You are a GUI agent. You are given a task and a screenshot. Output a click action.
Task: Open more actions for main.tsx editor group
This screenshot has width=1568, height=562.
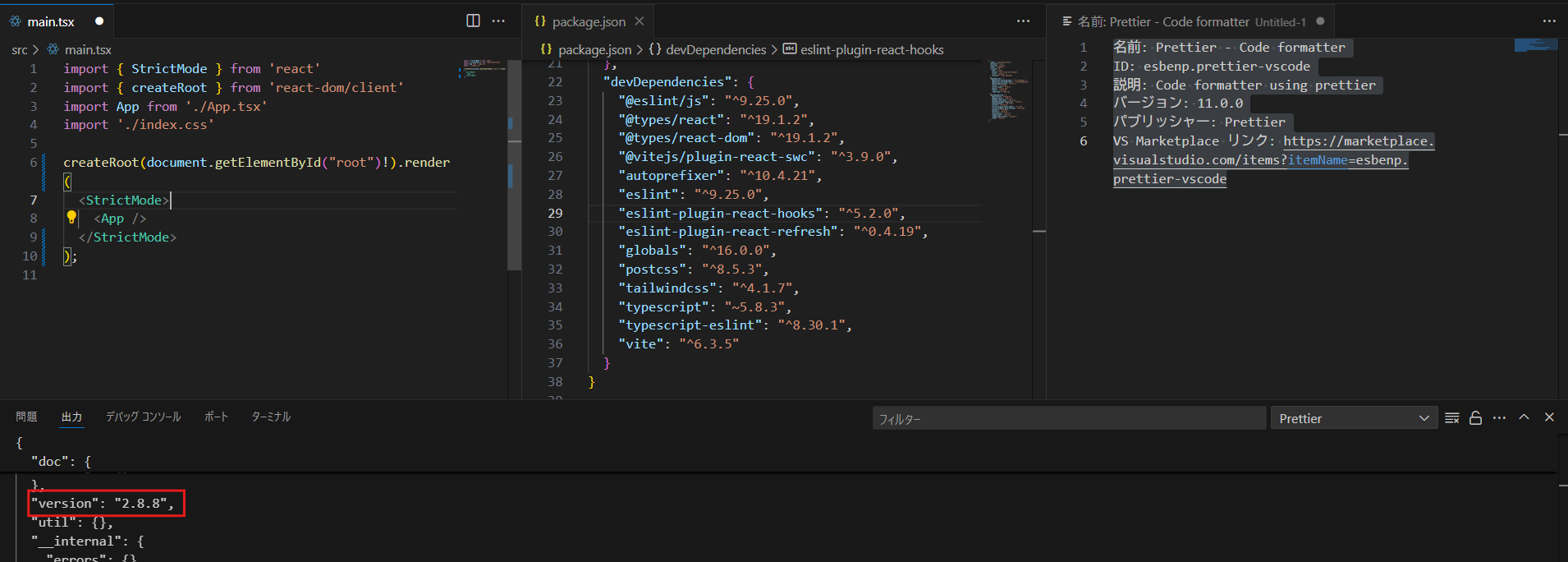coord(498,21)
